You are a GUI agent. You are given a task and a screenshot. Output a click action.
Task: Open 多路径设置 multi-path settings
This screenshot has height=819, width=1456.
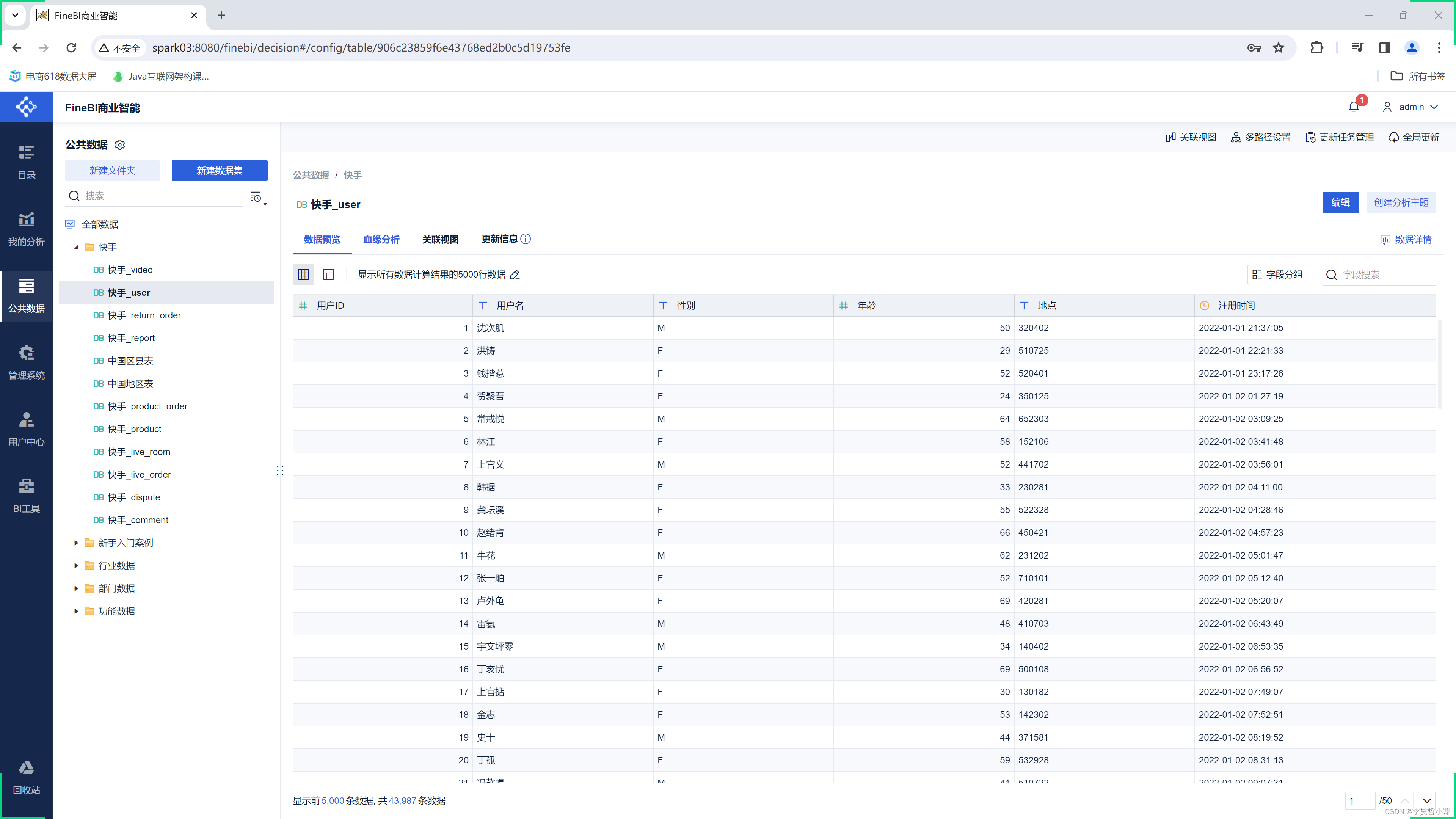1260,137
